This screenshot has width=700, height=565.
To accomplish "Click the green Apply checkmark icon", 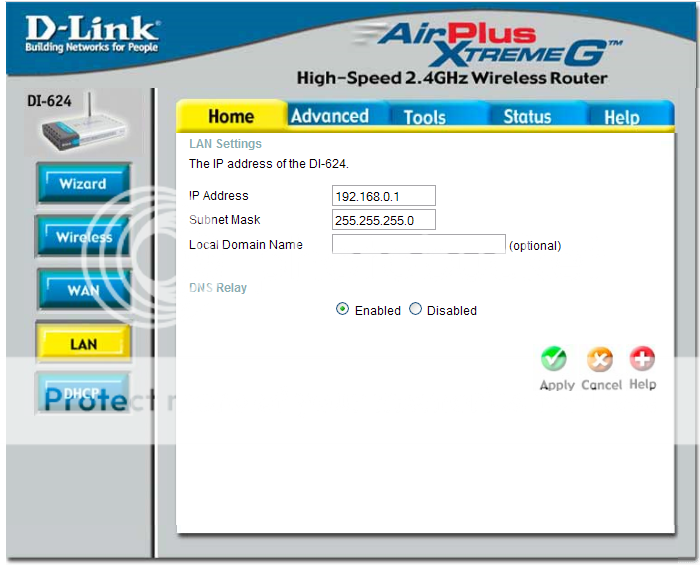I will click(x=554, y=359).
